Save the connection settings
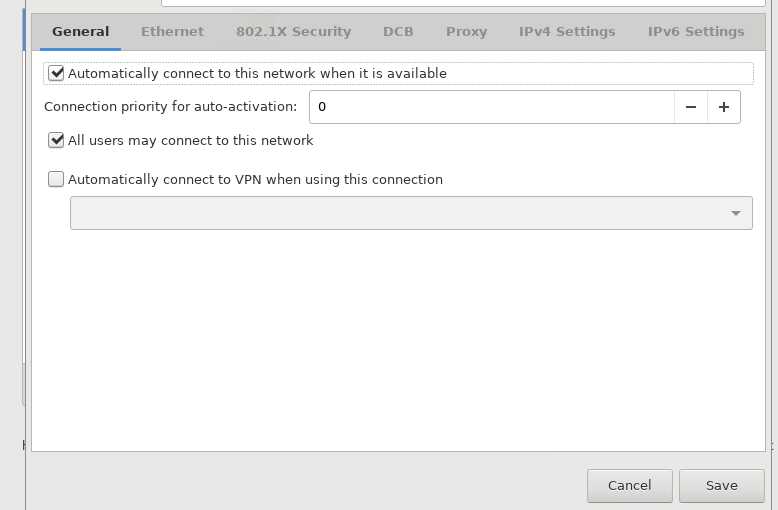778x510 pixels. 721,486
